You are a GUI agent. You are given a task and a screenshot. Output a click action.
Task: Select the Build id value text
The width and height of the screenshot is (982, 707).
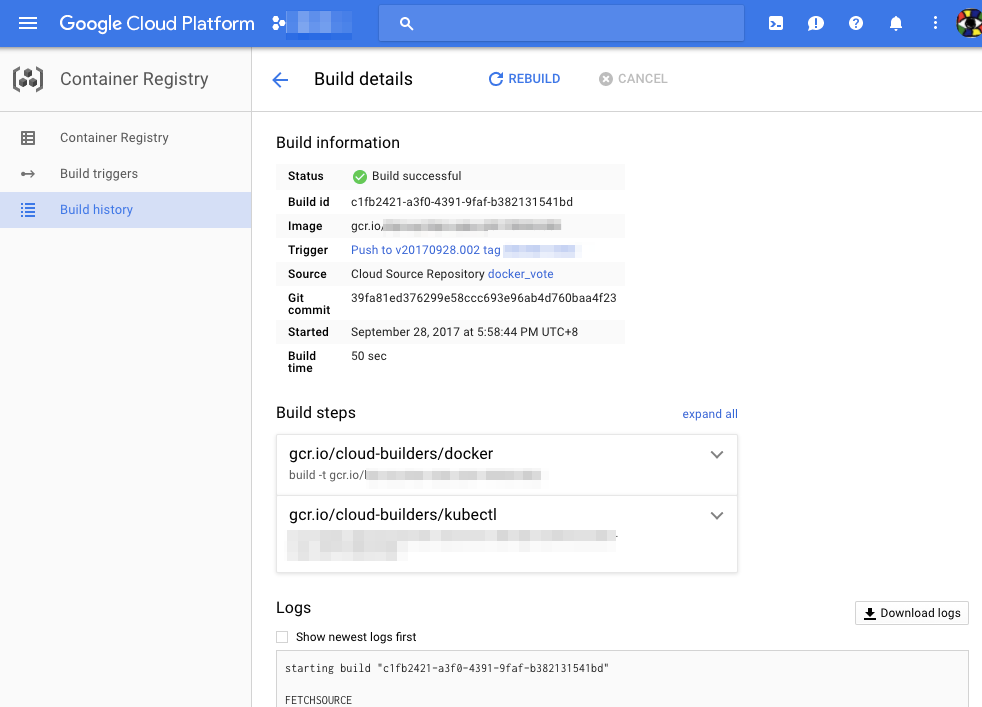tap(462, 202)
